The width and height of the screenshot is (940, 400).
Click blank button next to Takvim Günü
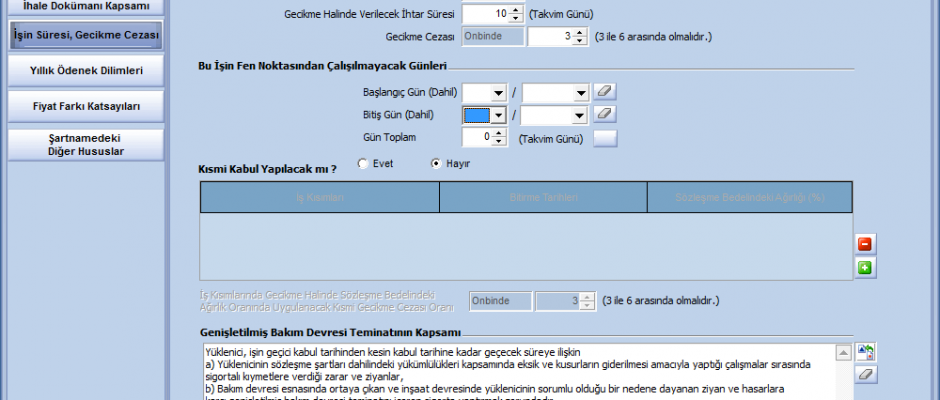coord(606,137)
